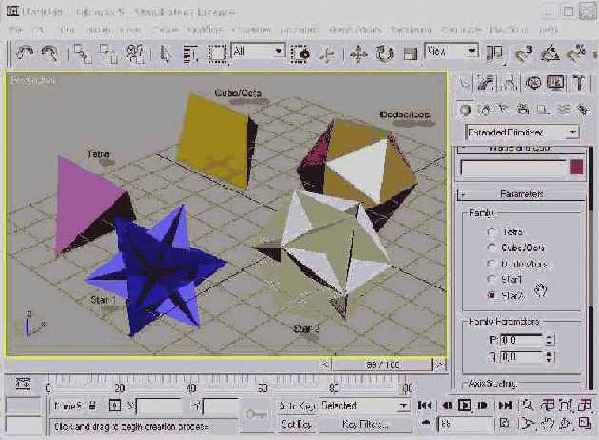Click the Rectangular Selection Region icon
Viewport: 599px width, 440px height.
click(x=217, y=53)
